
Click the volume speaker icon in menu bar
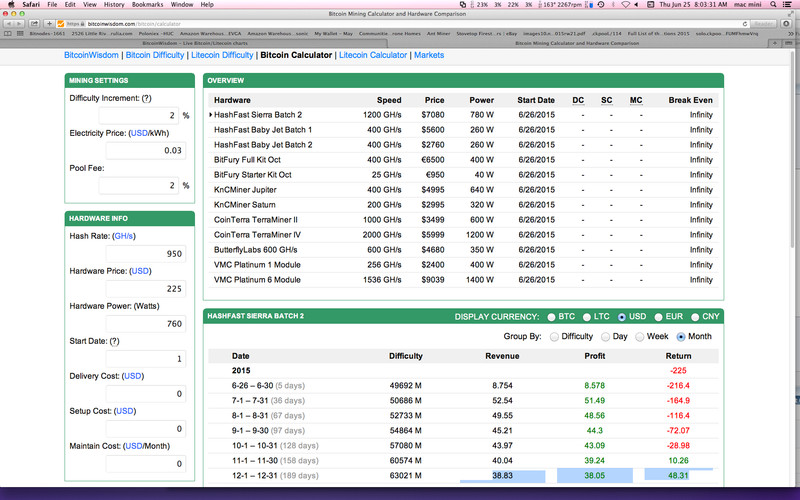(636, 4)
